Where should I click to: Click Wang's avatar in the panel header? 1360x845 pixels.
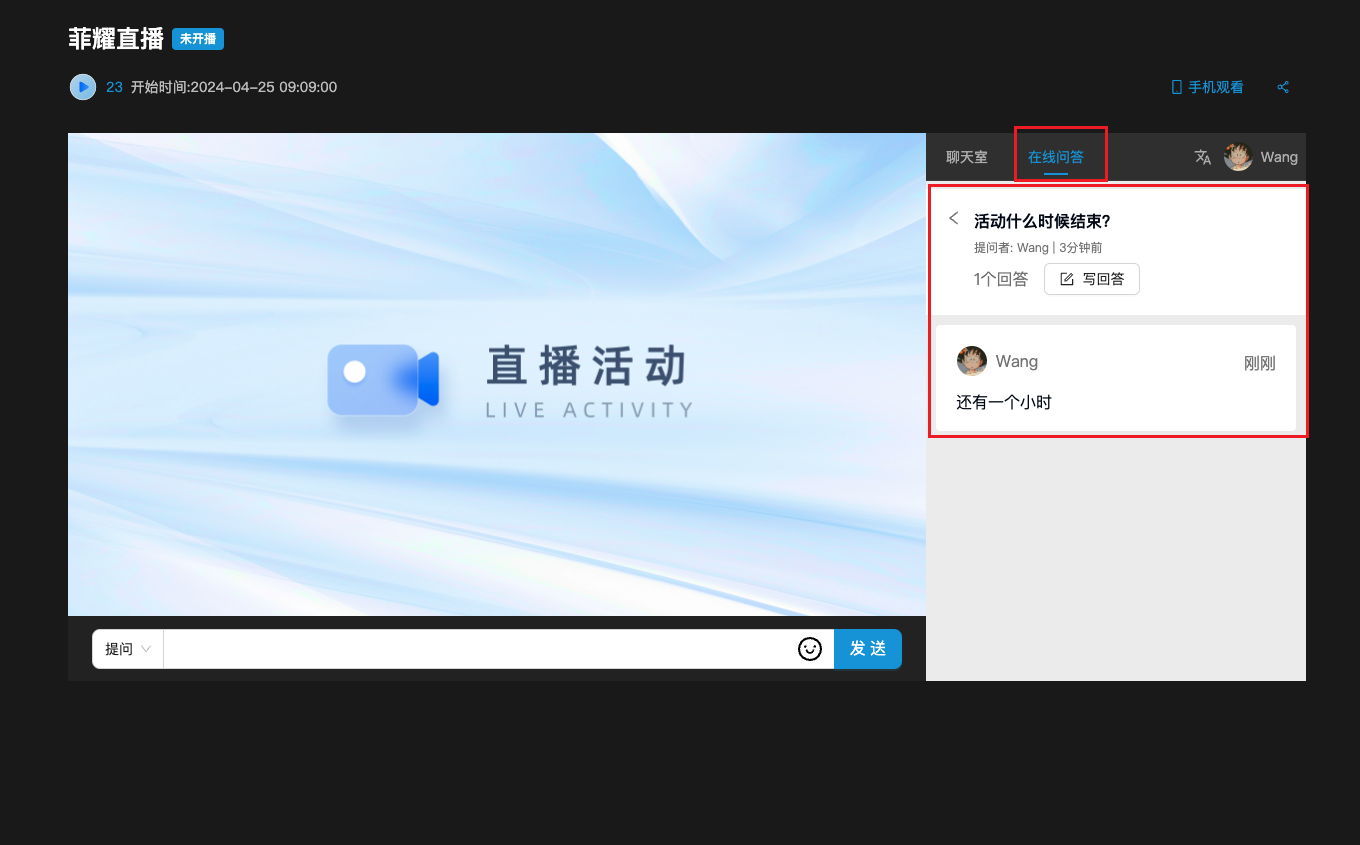(x=1238, y=157)
